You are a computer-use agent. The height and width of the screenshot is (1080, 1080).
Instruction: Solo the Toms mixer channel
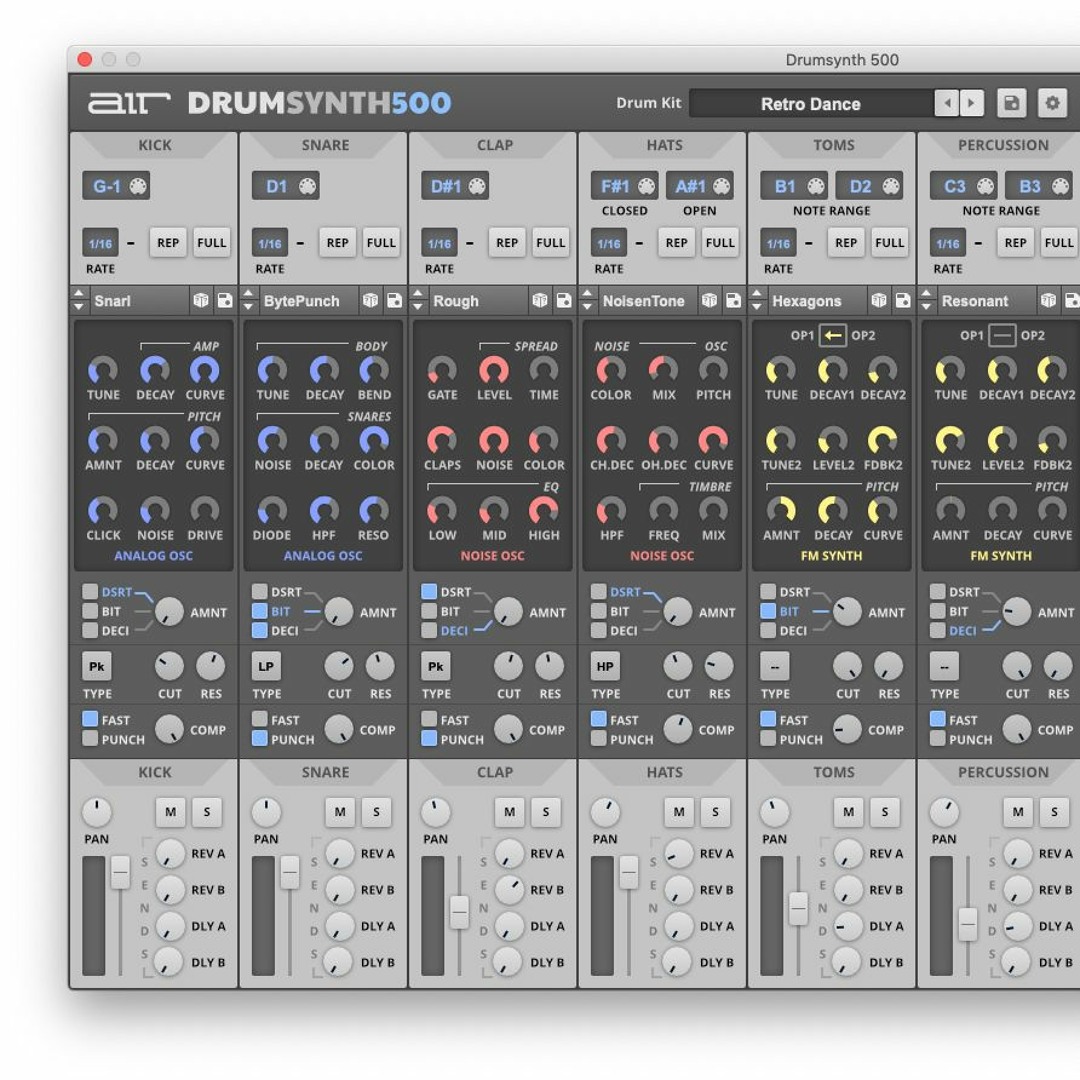coord(884,811)
